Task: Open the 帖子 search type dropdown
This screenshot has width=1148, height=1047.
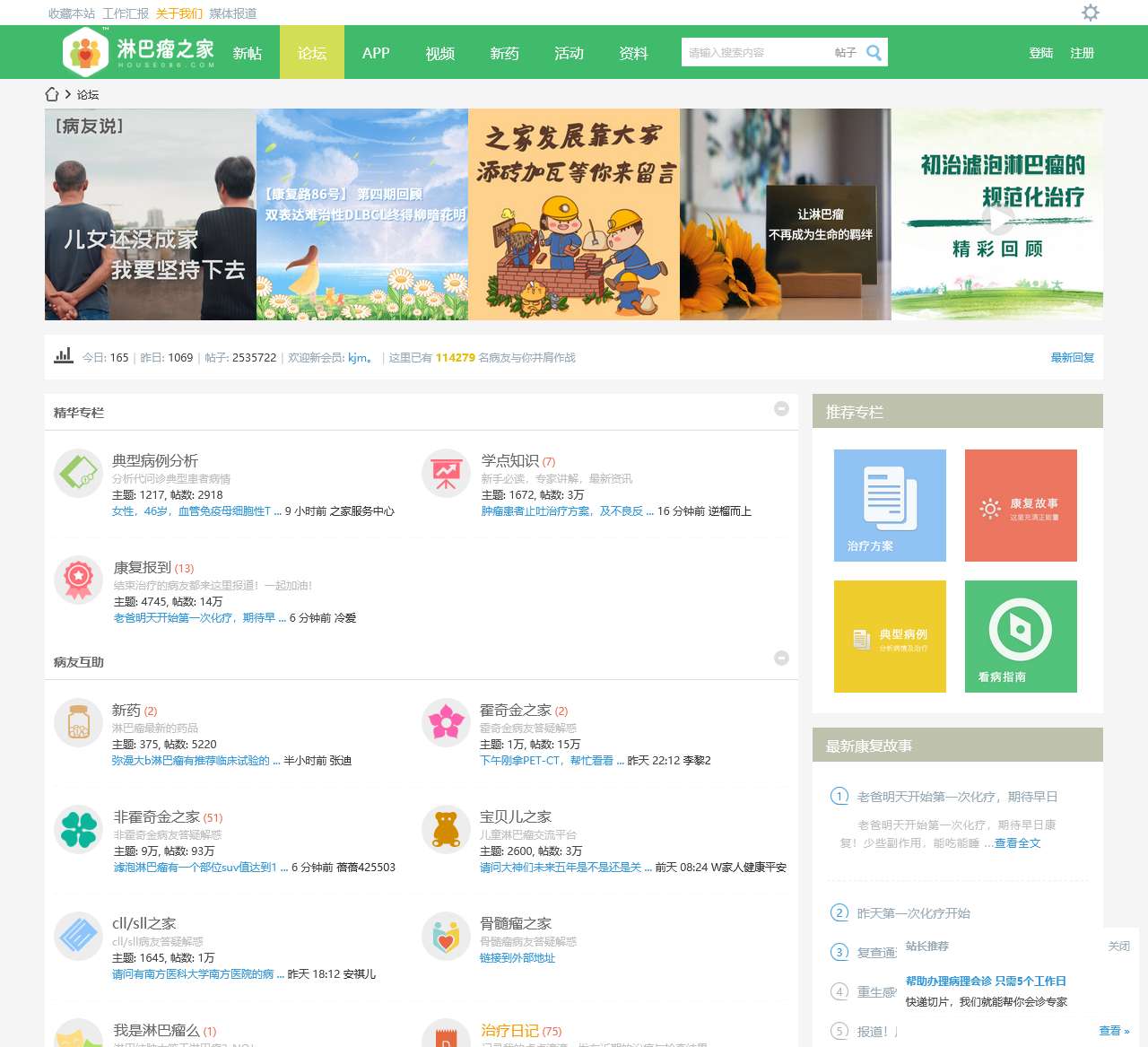Action: [844, 53]
